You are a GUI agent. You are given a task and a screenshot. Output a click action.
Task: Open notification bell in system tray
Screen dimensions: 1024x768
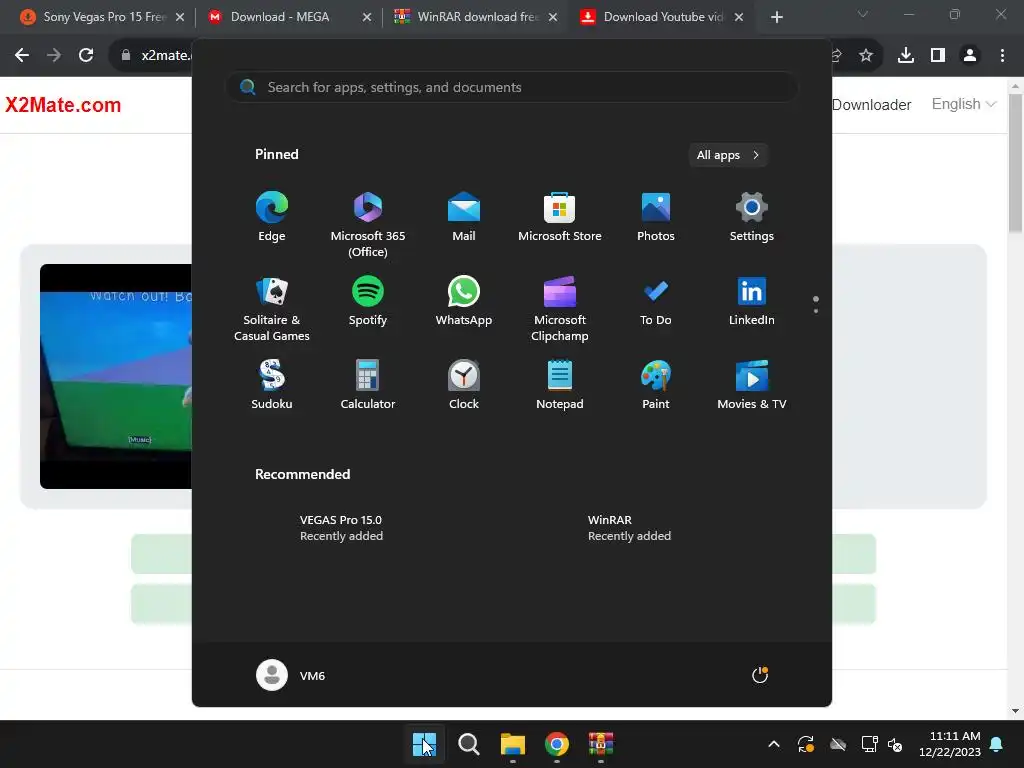pos(997,744)
